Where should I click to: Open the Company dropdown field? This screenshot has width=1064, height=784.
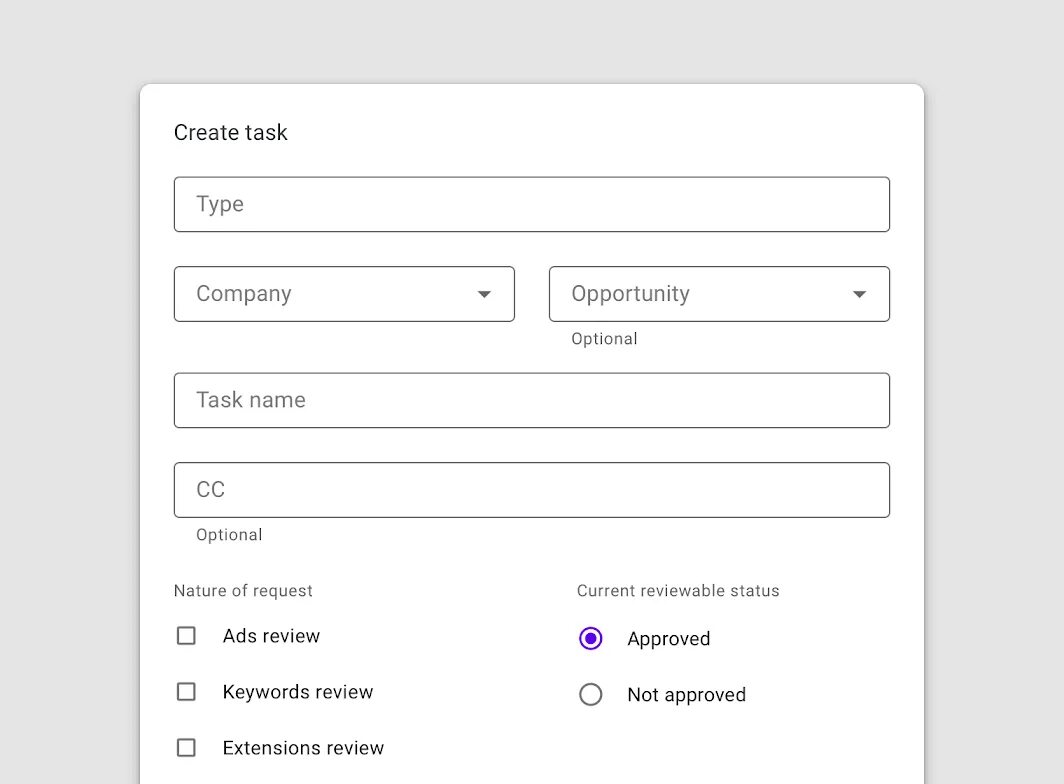[x=330, y=294]
